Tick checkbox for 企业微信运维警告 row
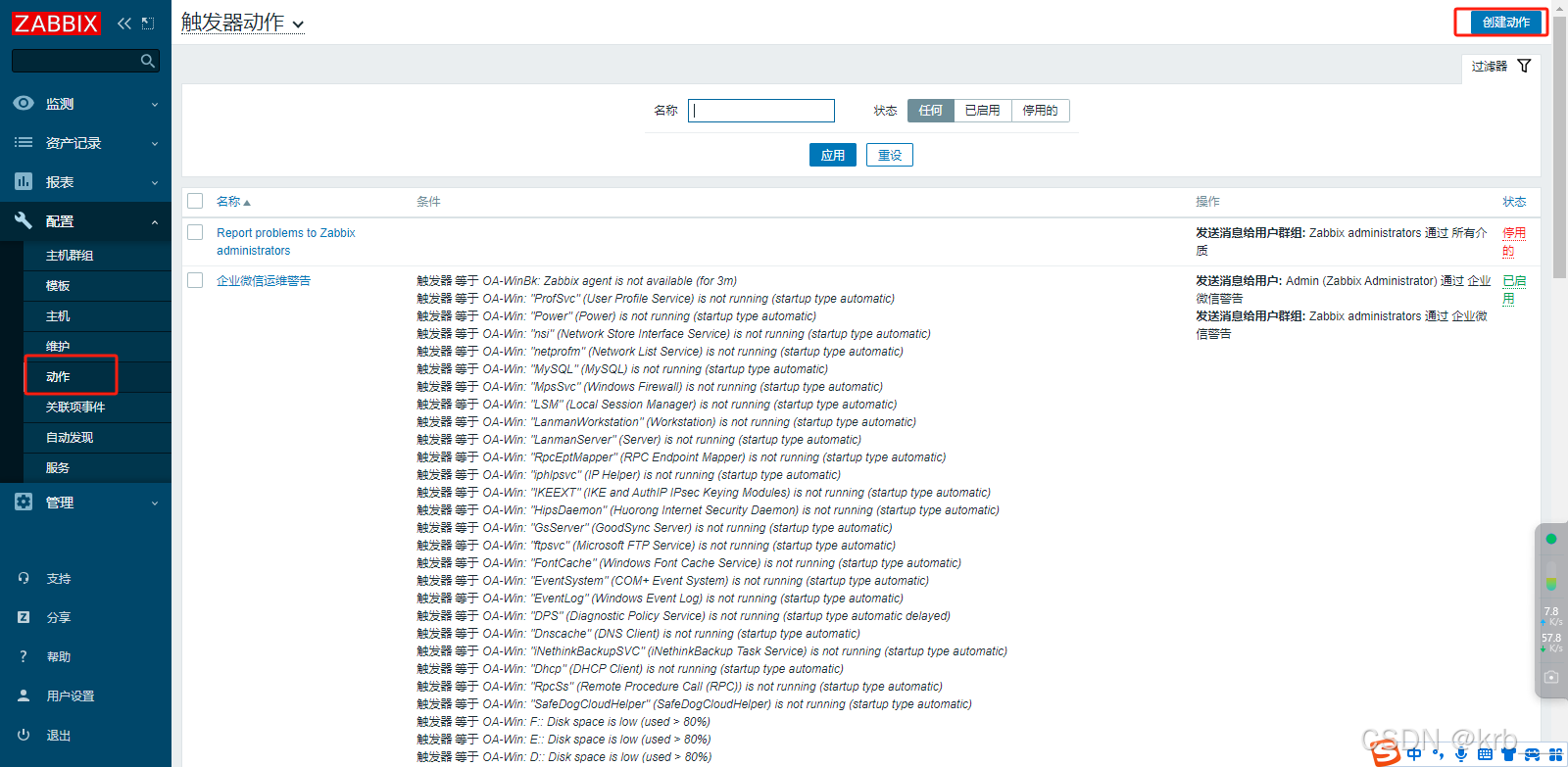The height and width of the screenshot is (767, 1568). [195, 280]
